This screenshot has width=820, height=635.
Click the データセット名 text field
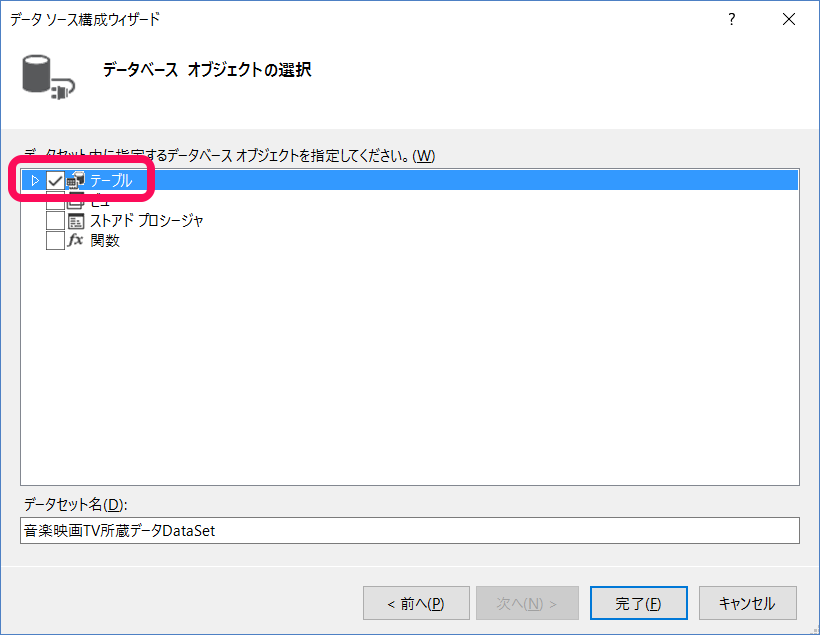(410, 531)
